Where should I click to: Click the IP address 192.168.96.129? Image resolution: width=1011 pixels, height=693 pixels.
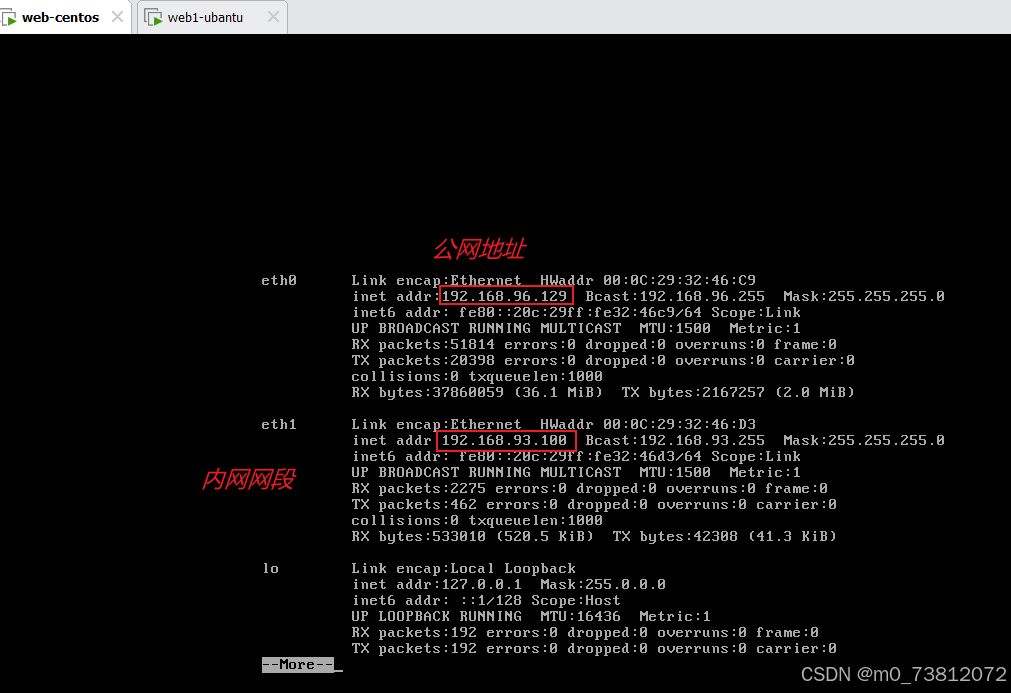(504, 297)
